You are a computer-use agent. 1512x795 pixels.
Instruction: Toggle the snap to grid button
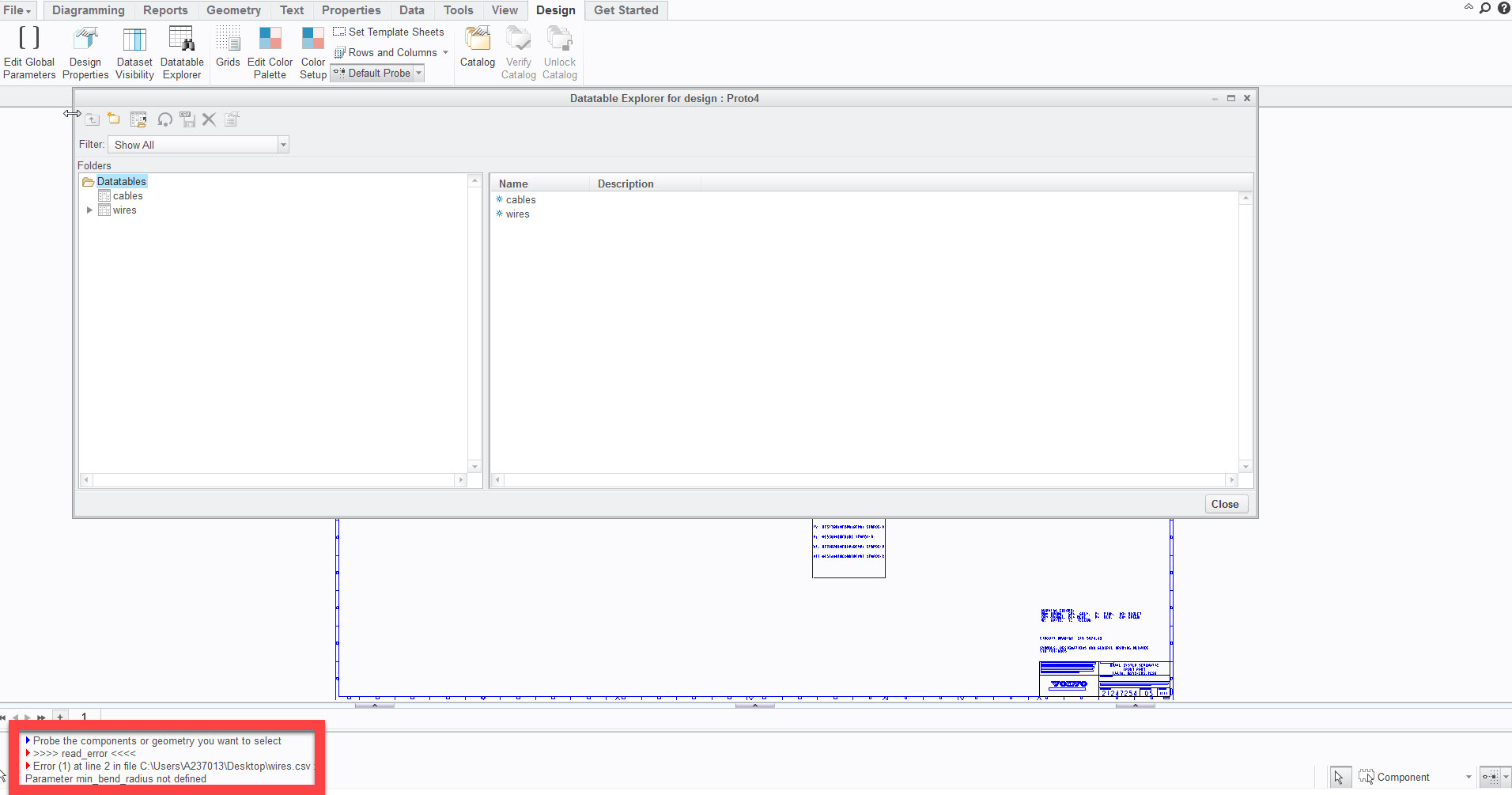[x=1489, y=777]
